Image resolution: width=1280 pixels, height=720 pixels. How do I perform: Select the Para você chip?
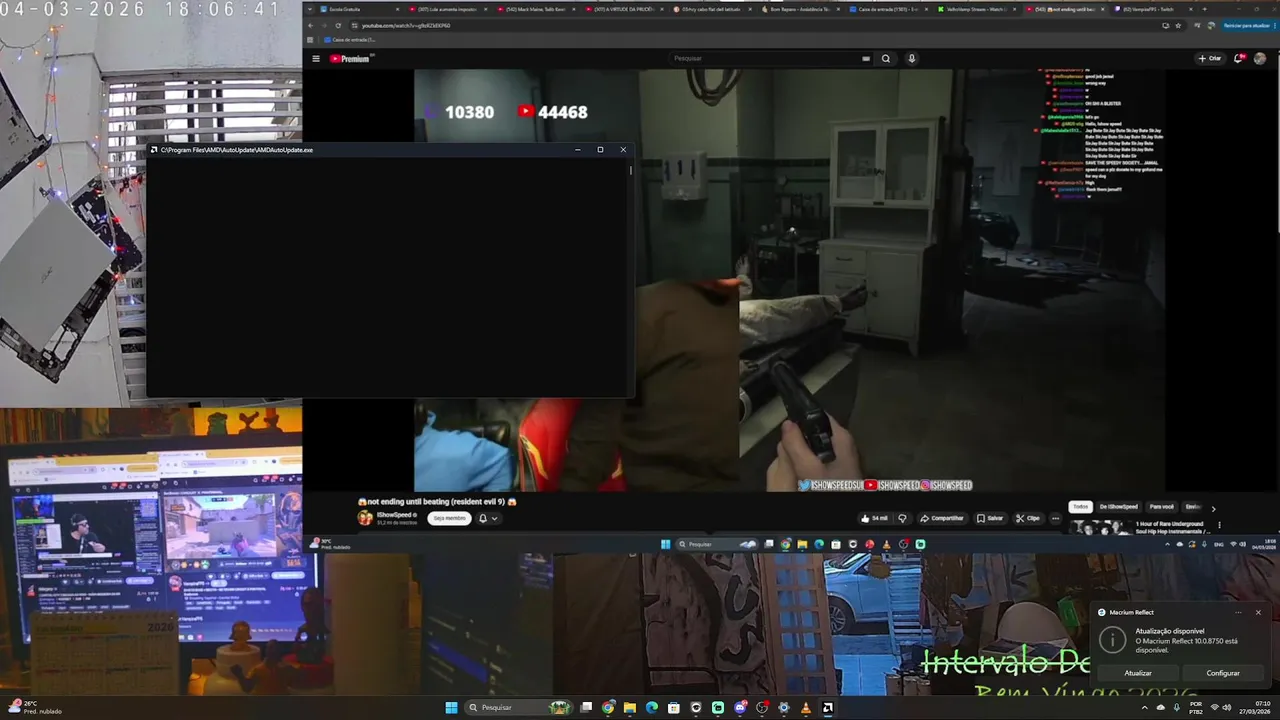1161,507
